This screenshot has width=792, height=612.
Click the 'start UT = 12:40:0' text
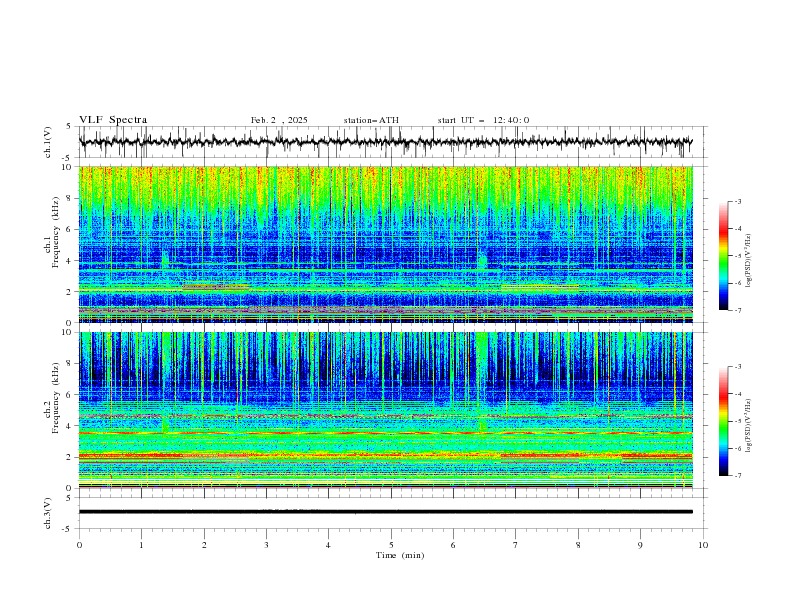coord(483,120)
